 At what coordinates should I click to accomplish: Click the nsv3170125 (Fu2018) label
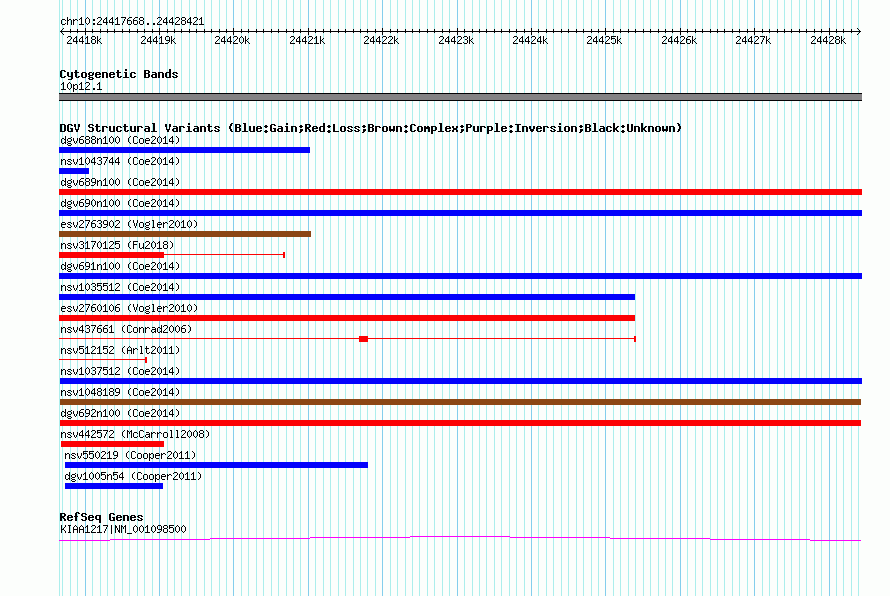(117, 245)
